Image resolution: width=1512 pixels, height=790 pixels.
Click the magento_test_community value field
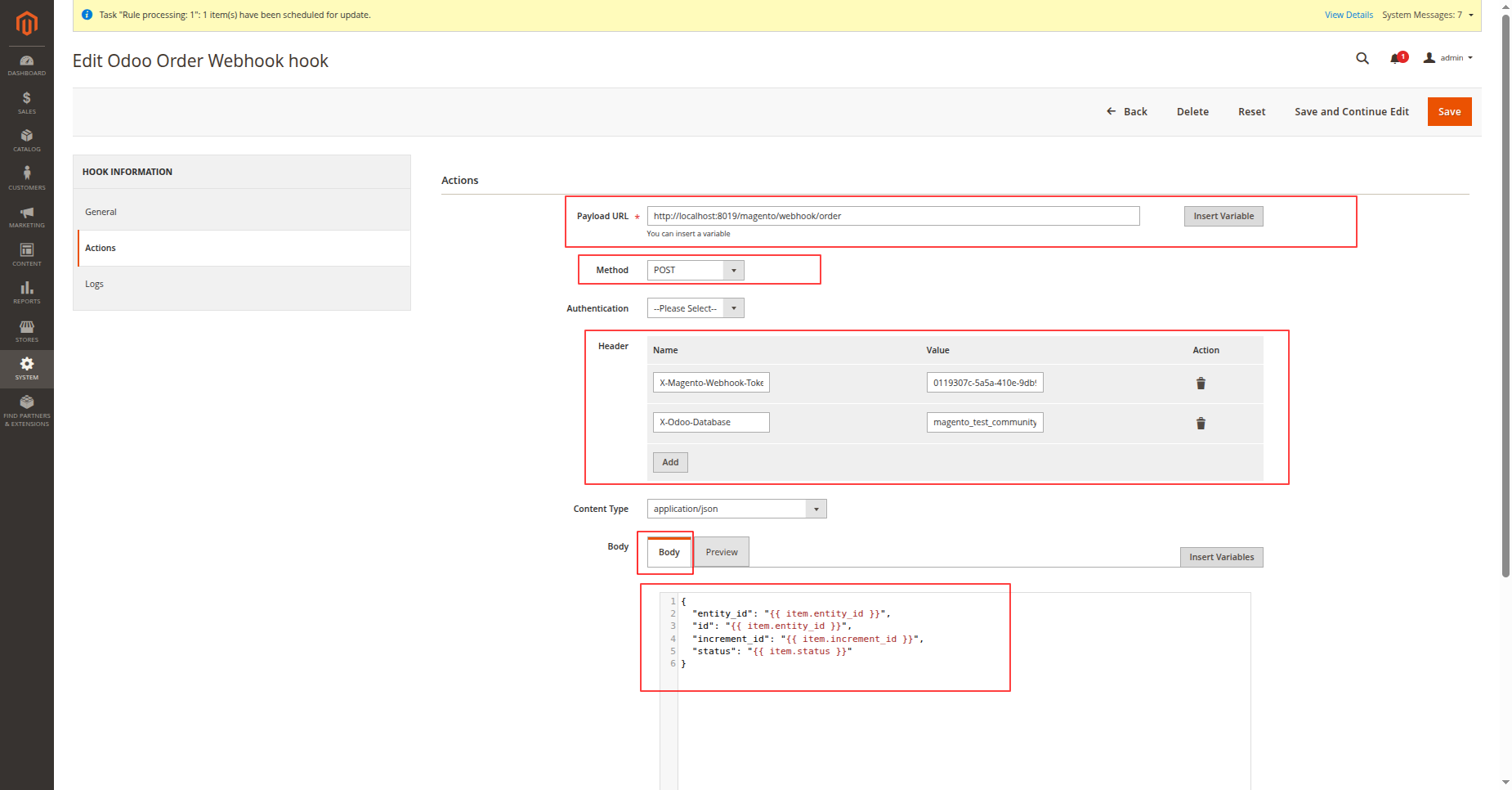click(x=985, y=422)
